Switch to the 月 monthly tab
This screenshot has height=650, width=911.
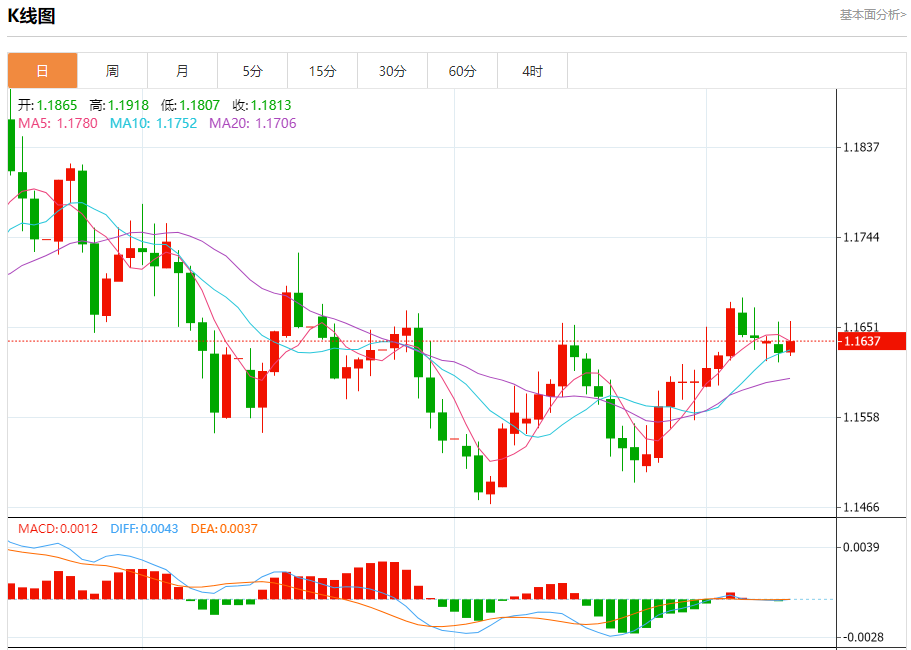pyautogui.click(x=182, y=71)
